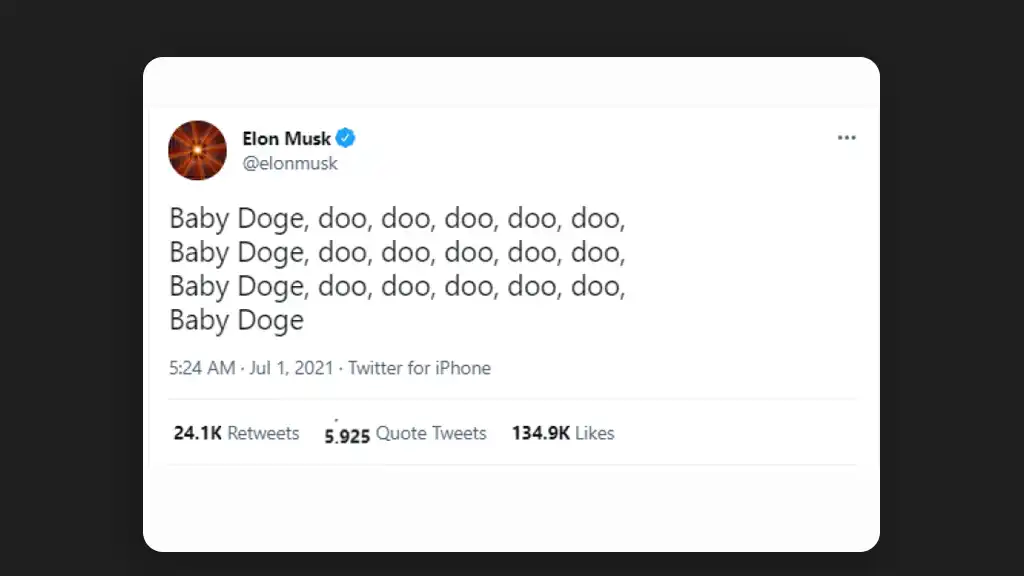This screenshot has height=576, width=1024.
Task: Click the 134.9K likes count number
Action: [x=541, y=433]
